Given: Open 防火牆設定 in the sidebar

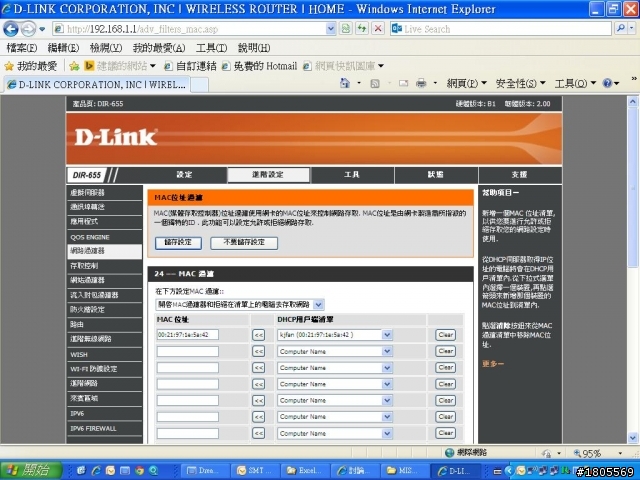Looking at the screenshot, I should coord(104,310).
